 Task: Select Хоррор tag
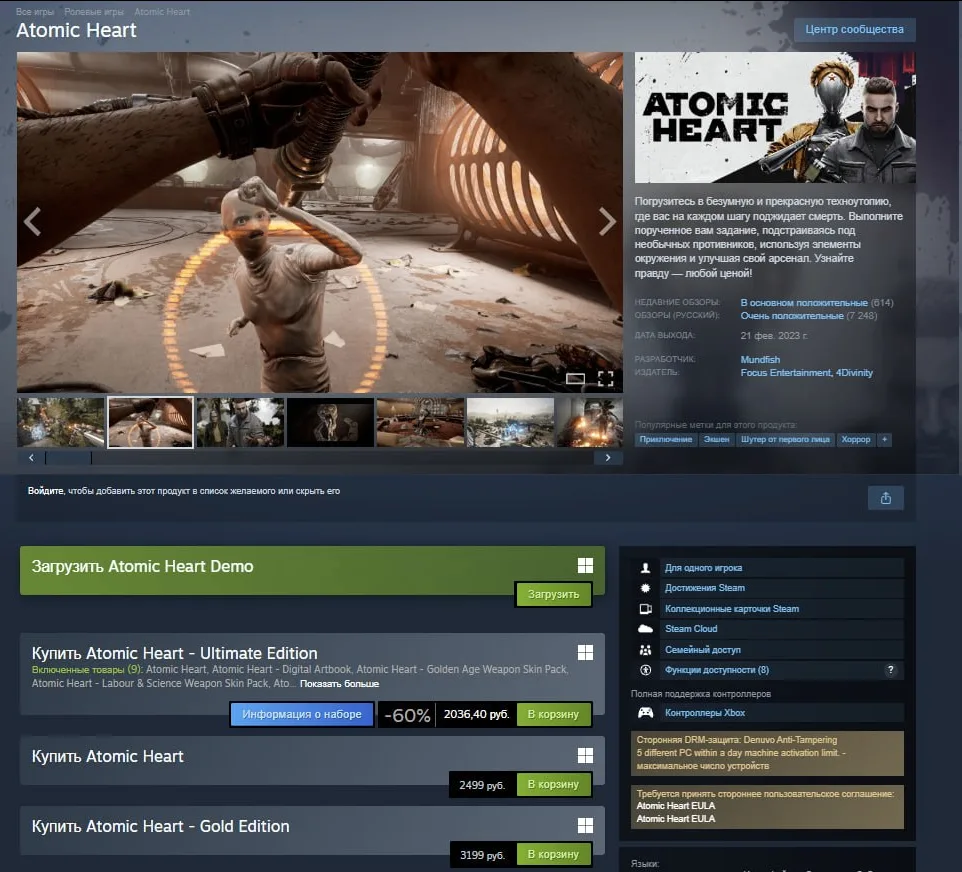(x=856, y=439)
